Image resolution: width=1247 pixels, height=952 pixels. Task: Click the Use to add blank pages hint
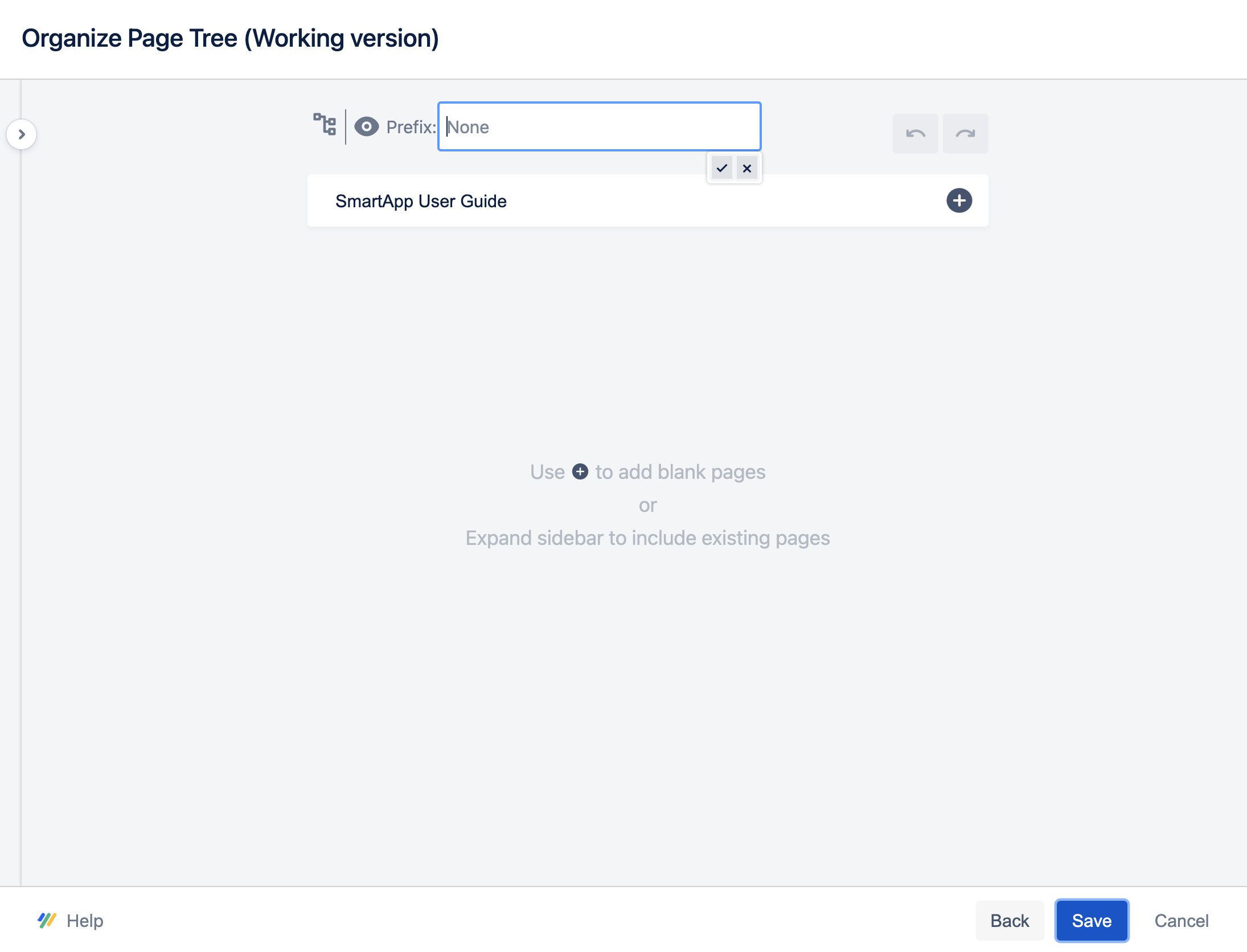647,472
